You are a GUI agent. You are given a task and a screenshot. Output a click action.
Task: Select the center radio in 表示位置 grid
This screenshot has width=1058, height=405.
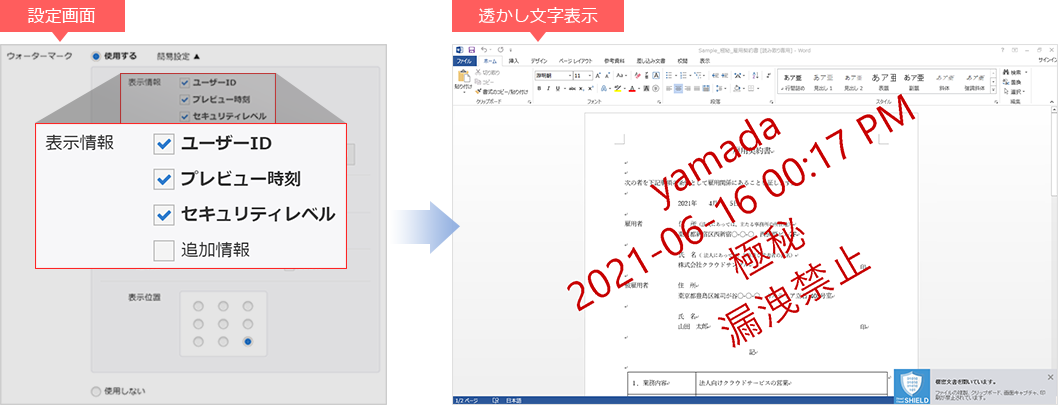point(223,324)
